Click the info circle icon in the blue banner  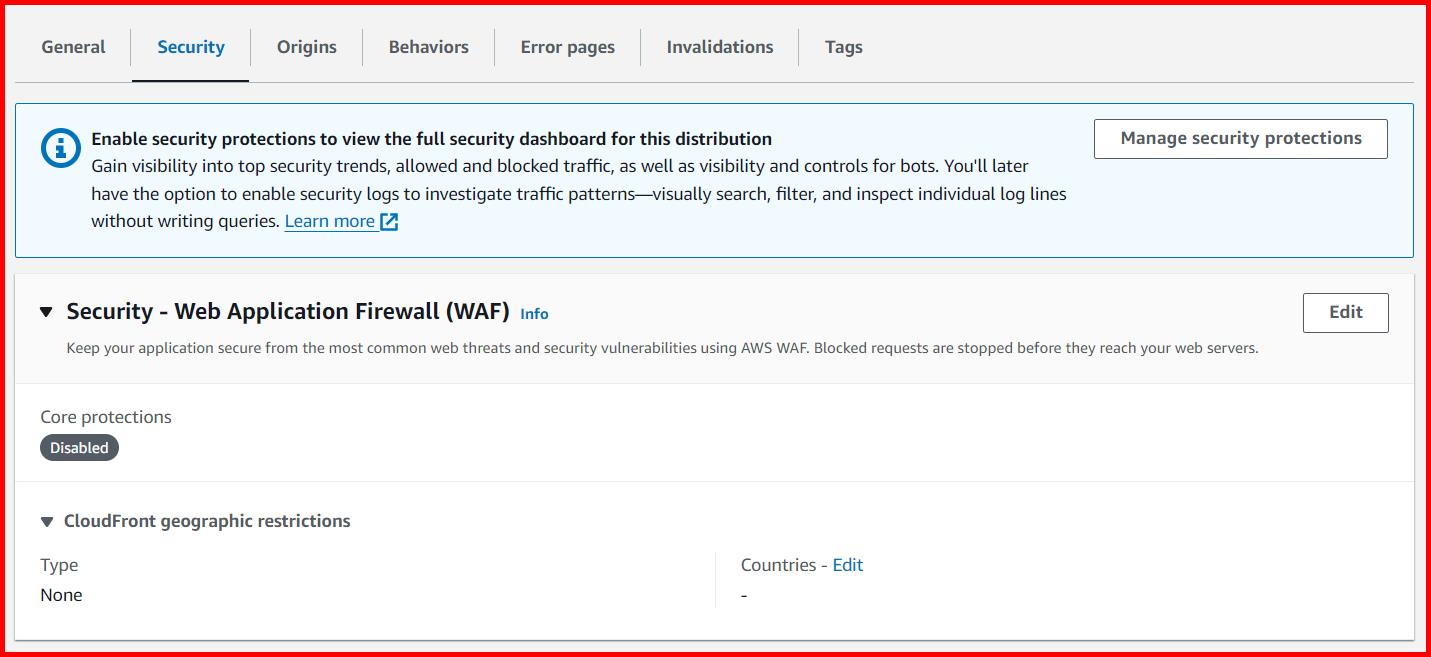pyautogui.click(x=62, y=147)
